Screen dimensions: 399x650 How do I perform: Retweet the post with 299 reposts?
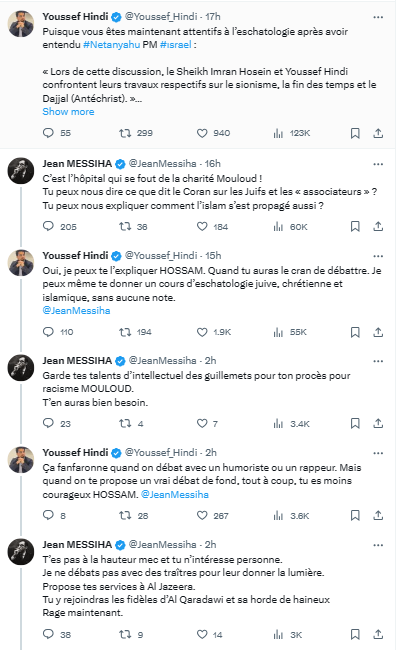point(125,133)
